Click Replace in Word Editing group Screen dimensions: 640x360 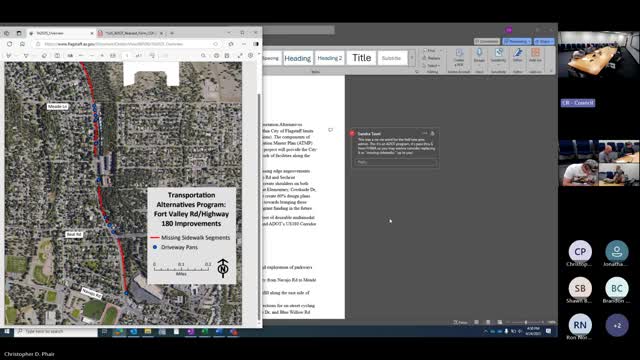pyautogui.click(x=432, y=58)
